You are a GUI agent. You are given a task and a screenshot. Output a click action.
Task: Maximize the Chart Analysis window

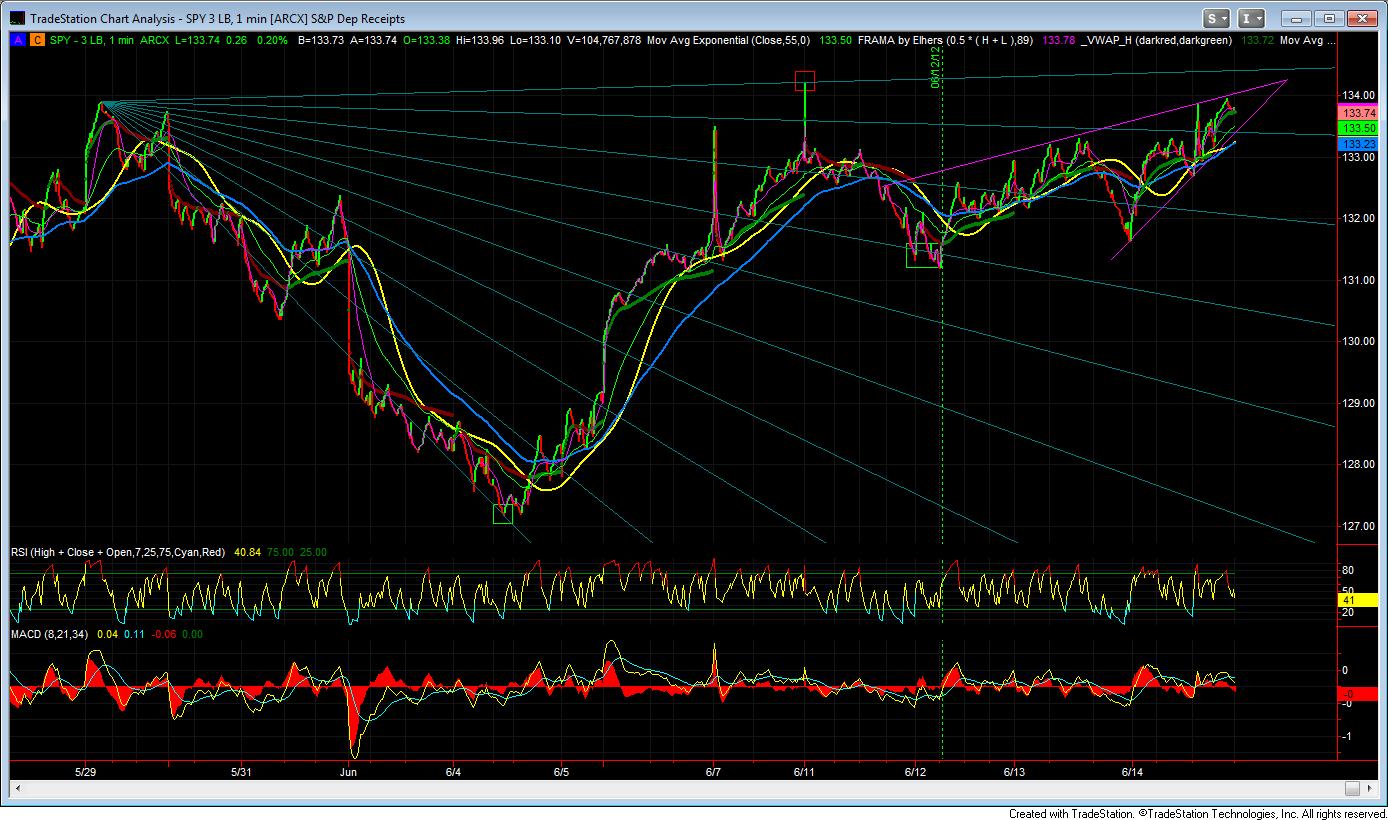coord(1329,18)
